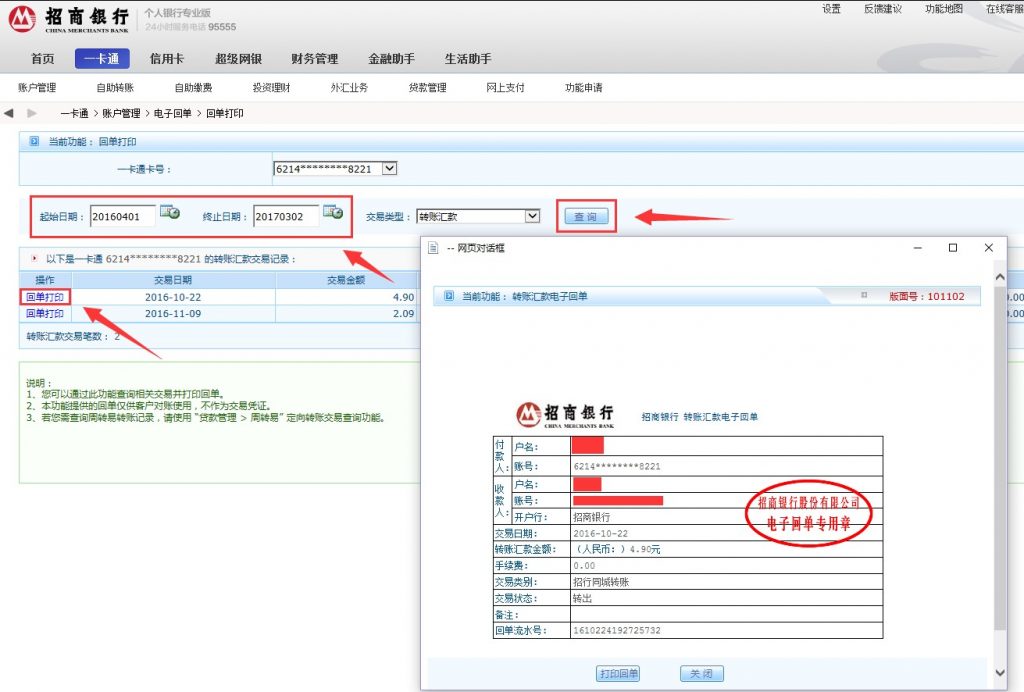Click the 版面号：101102 text
Screen dimensions: 1024x692
pos(927,296)
